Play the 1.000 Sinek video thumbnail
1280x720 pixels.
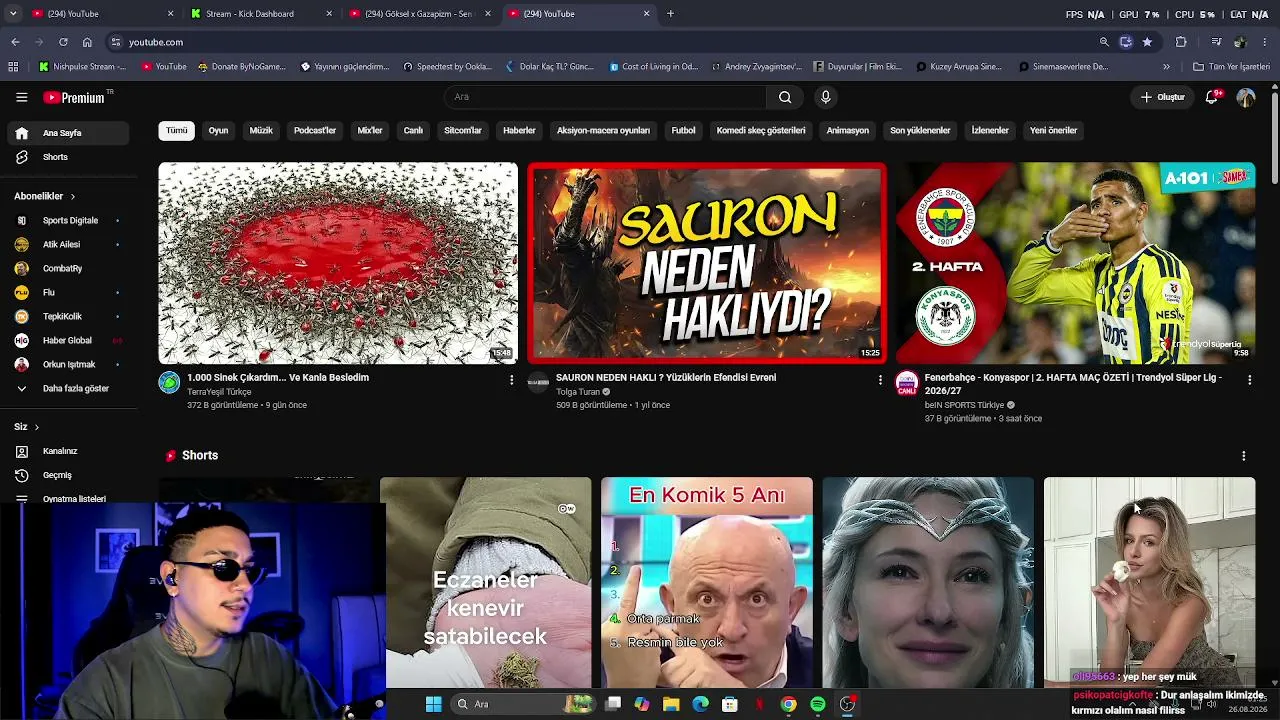tap(338, 263)
